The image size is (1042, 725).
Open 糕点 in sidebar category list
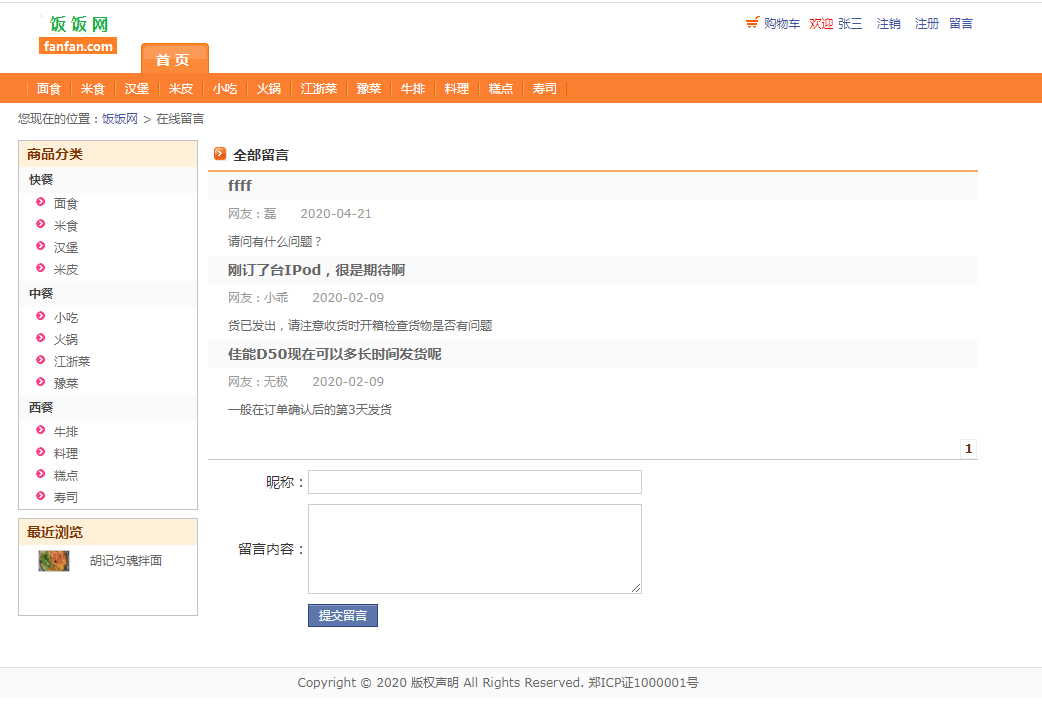(x=66, y=475)
